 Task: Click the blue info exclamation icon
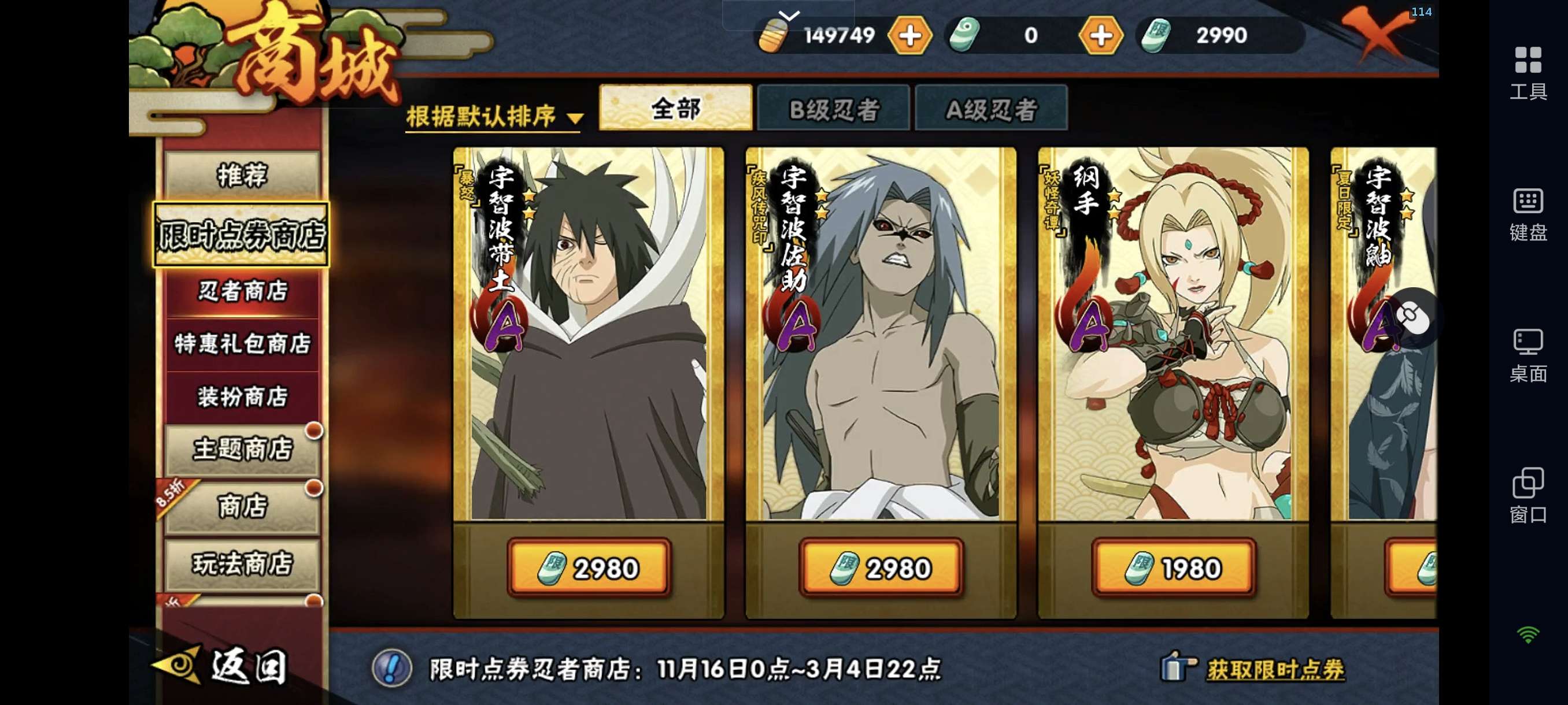pos(391,668)
